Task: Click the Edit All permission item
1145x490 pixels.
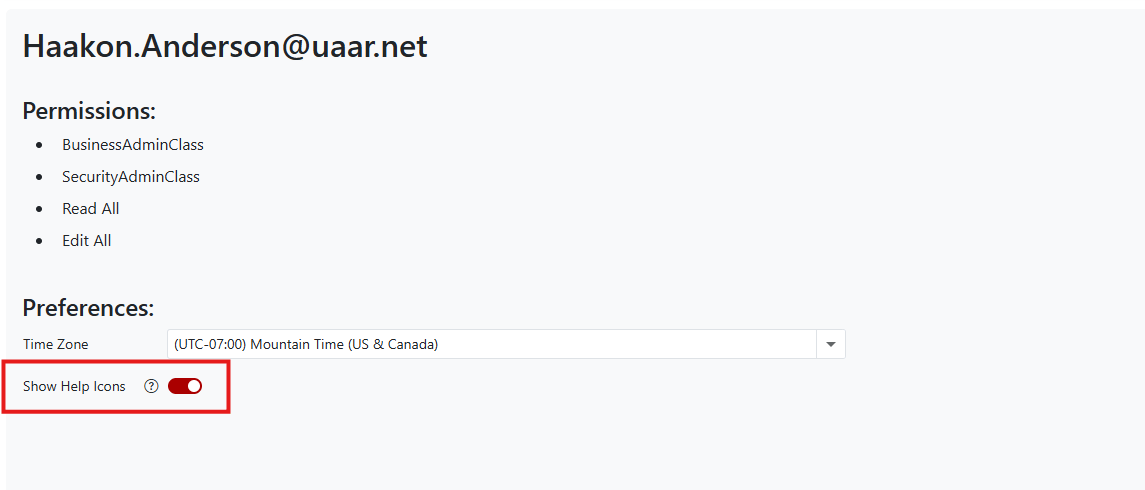Action: coord(87,240)
